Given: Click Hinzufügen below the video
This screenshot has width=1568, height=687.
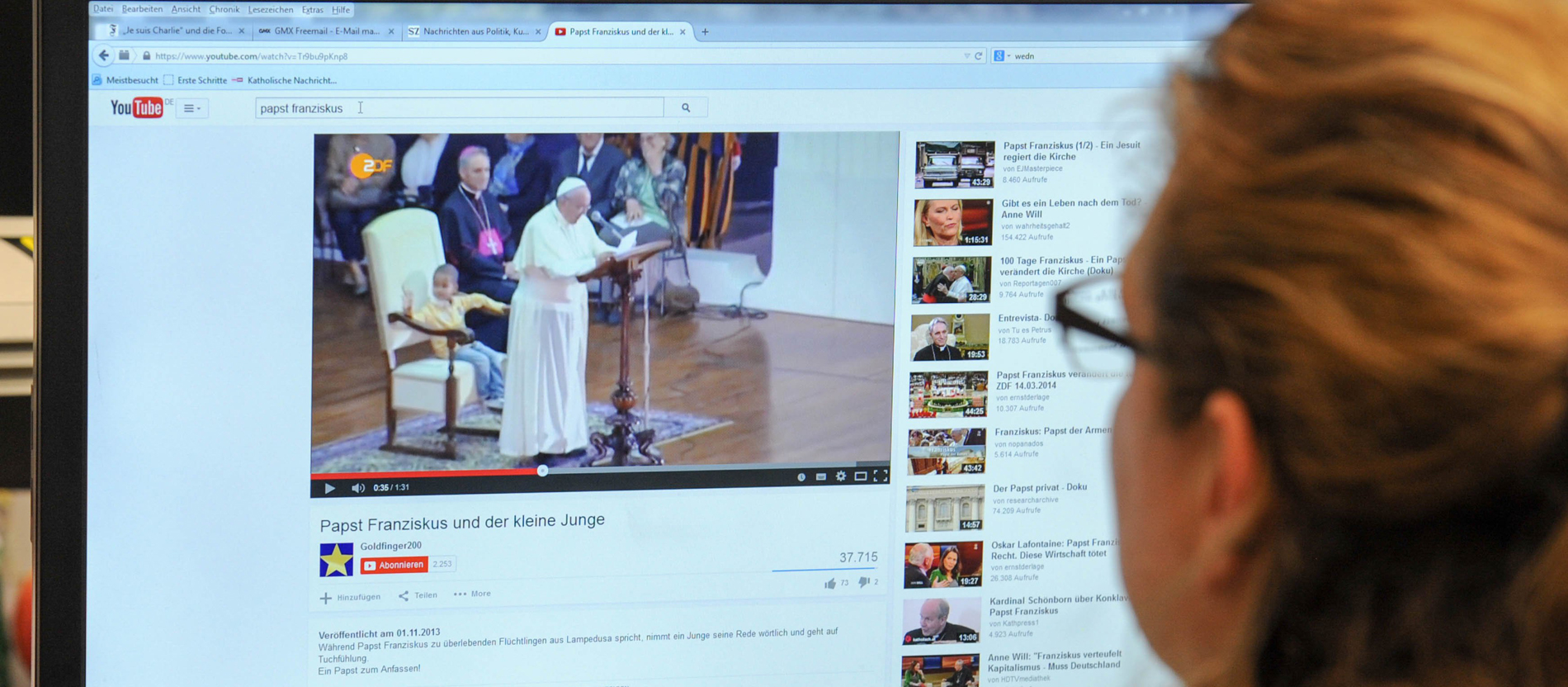Looking at the screenshot, I should (351, 597).
